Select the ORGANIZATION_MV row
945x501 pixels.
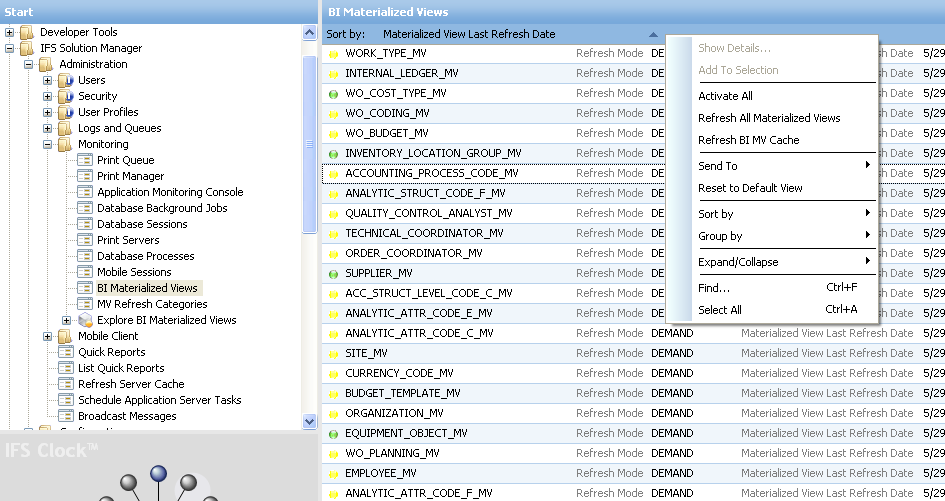[633, 413]
